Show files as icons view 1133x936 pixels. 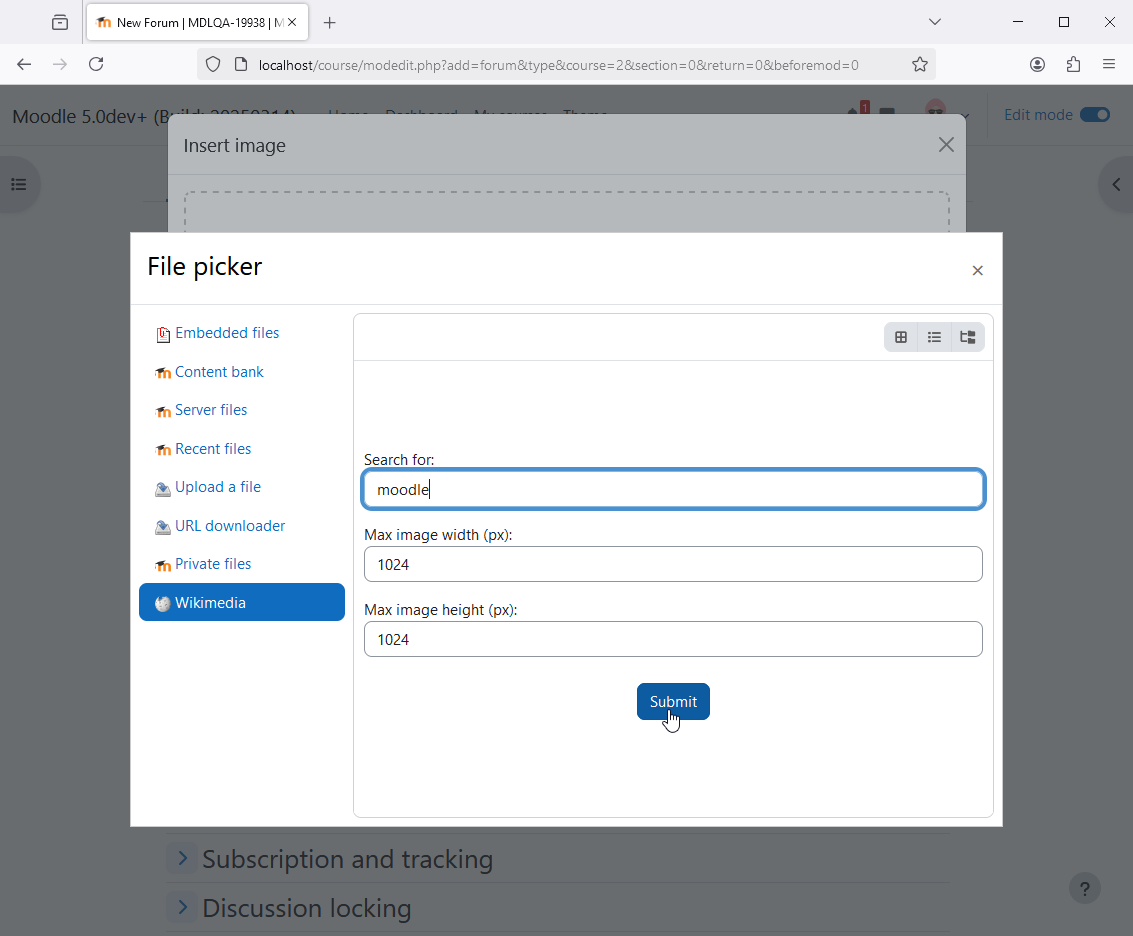click(x=900, y=337)
